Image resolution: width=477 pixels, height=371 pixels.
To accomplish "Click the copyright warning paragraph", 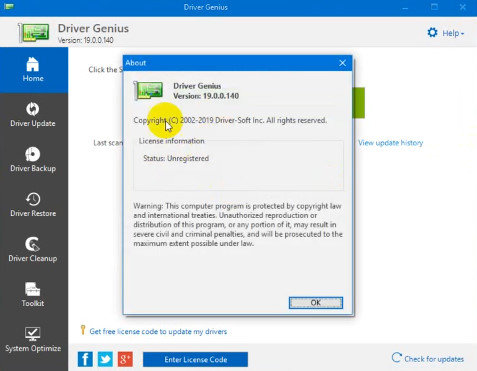I will coord(238,225).
